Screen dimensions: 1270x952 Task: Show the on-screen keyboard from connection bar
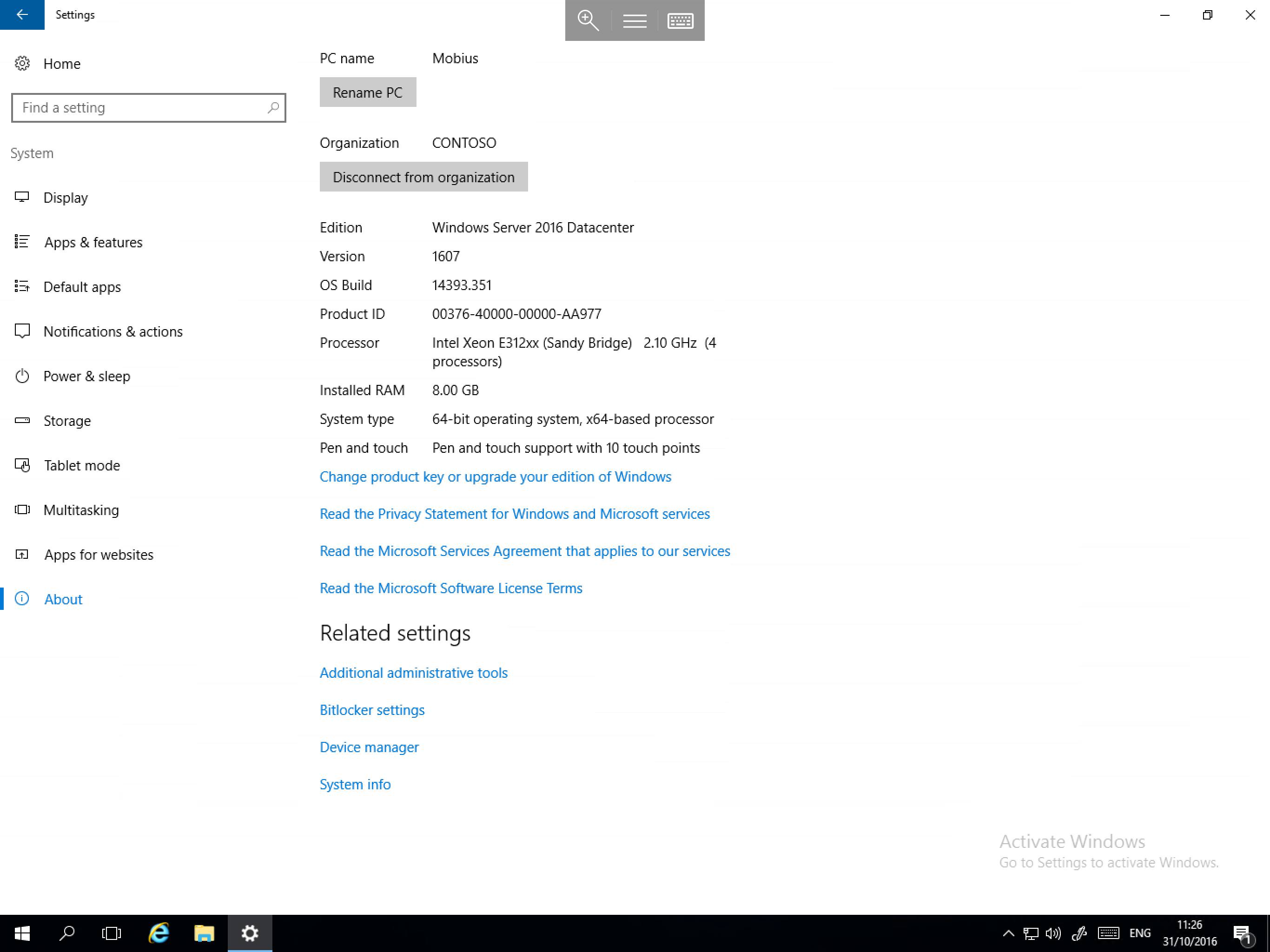click(681, 20)
